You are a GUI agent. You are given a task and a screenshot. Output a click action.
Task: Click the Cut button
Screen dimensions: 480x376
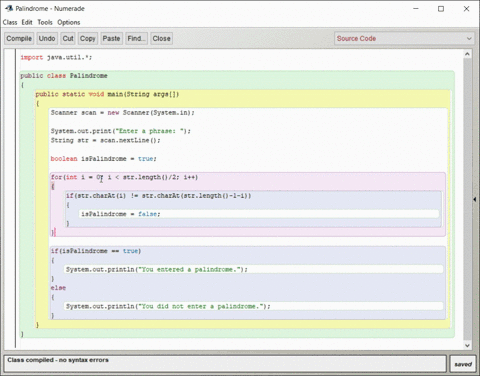(68, 39)
